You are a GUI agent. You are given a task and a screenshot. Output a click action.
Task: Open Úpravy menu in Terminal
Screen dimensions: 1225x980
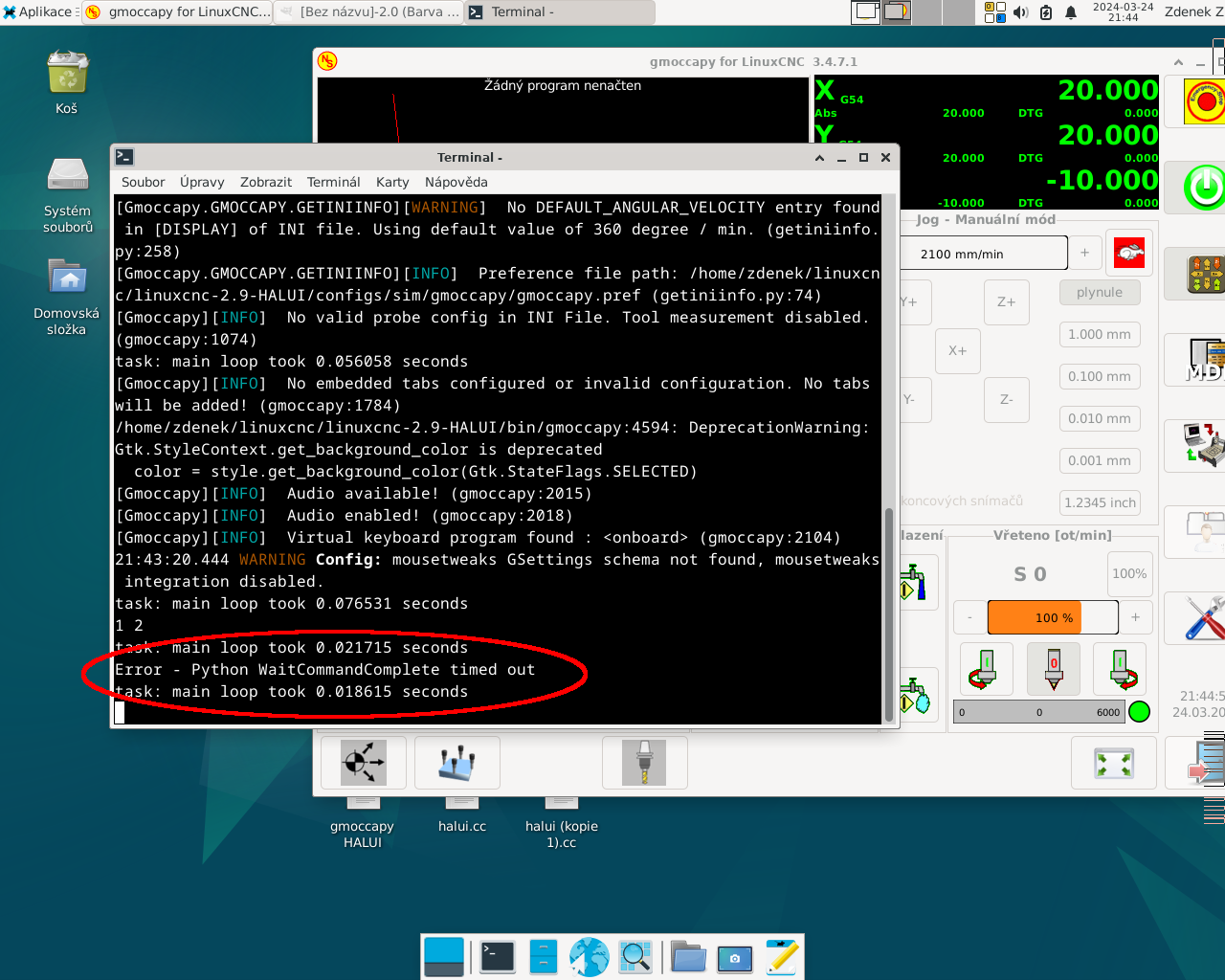click(x=202, y=182)
